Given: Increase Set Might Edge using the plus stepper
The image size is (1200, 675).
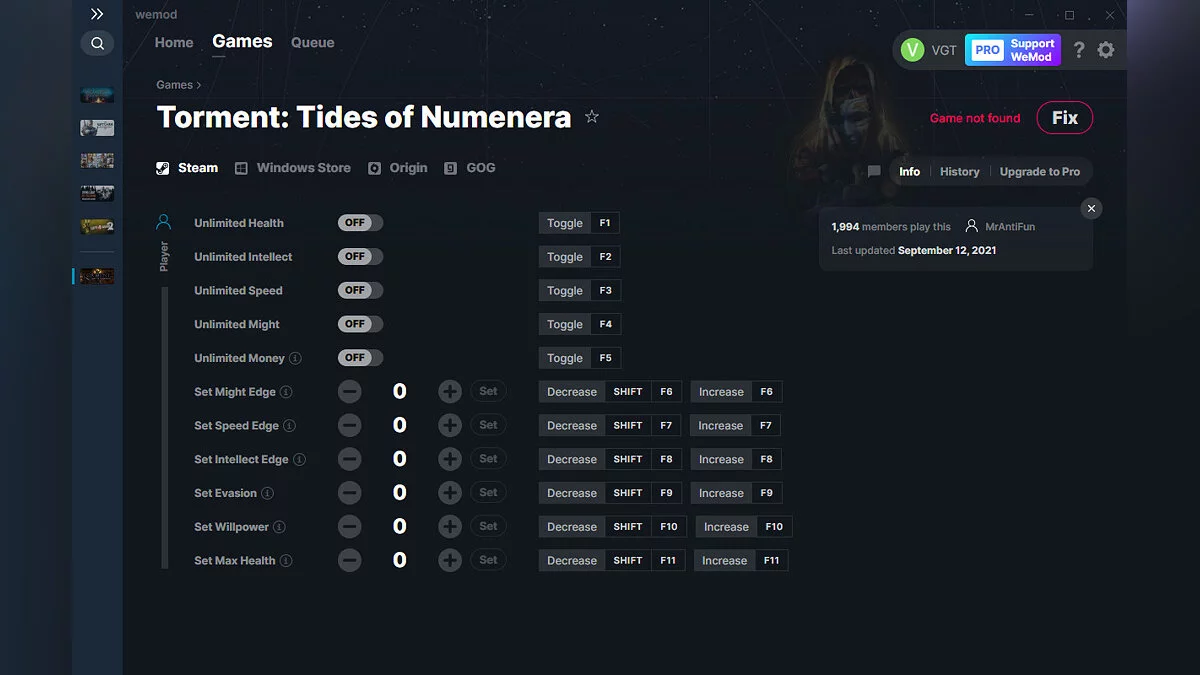Looking at the screenshot, I should (449, 391).
